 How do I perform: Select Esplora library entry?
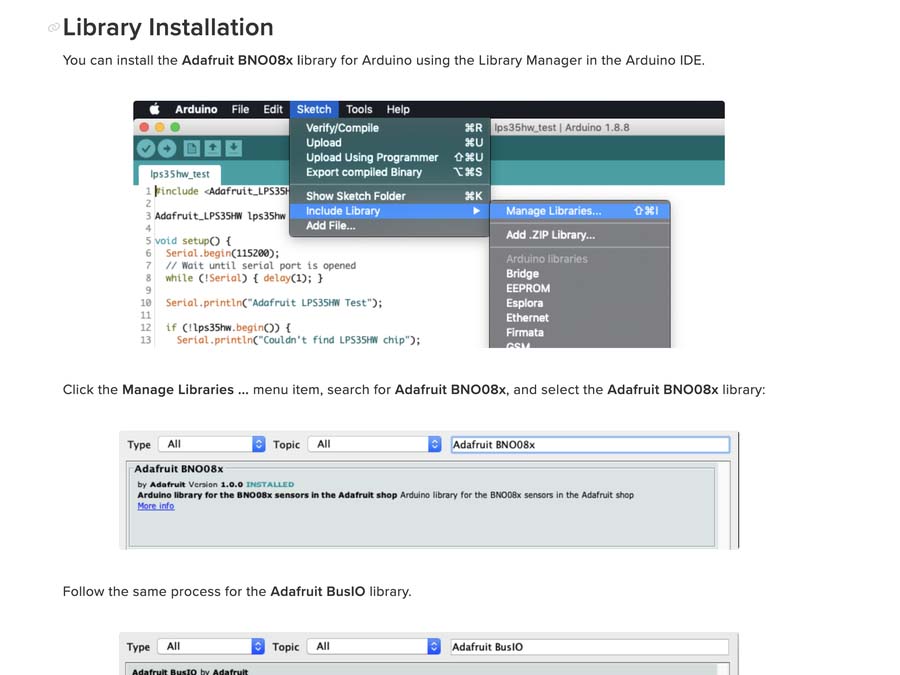[580, 303]
